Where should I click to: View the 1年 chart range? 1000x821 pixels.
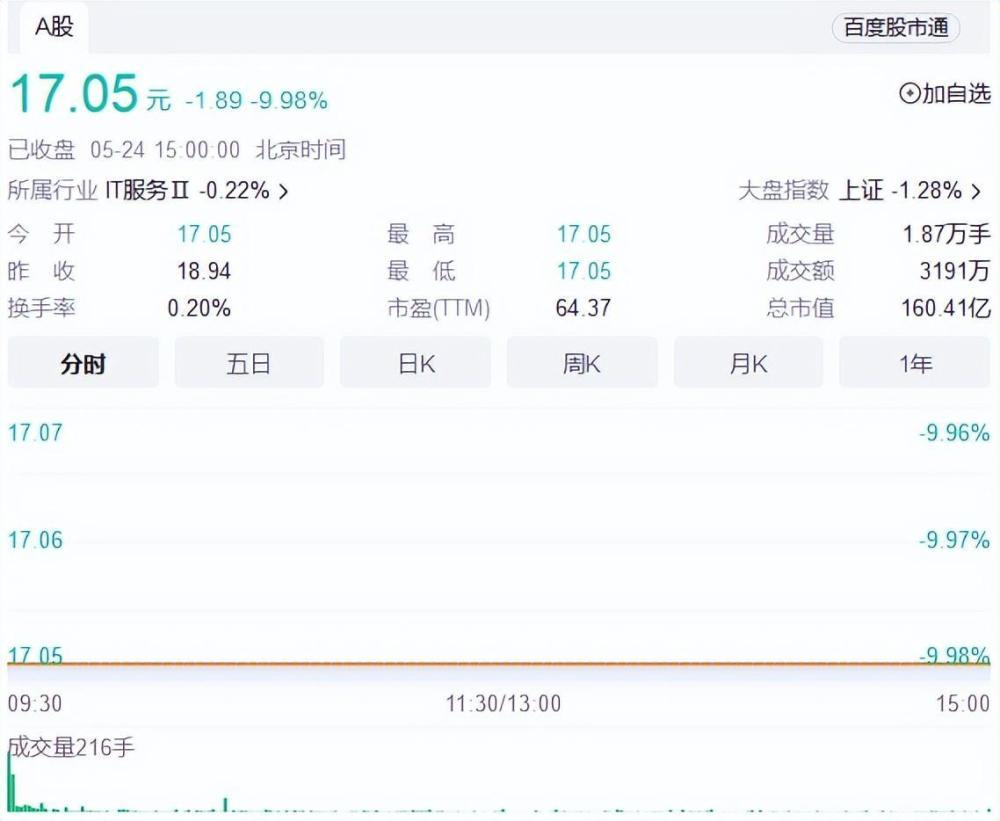coord(915,364)
